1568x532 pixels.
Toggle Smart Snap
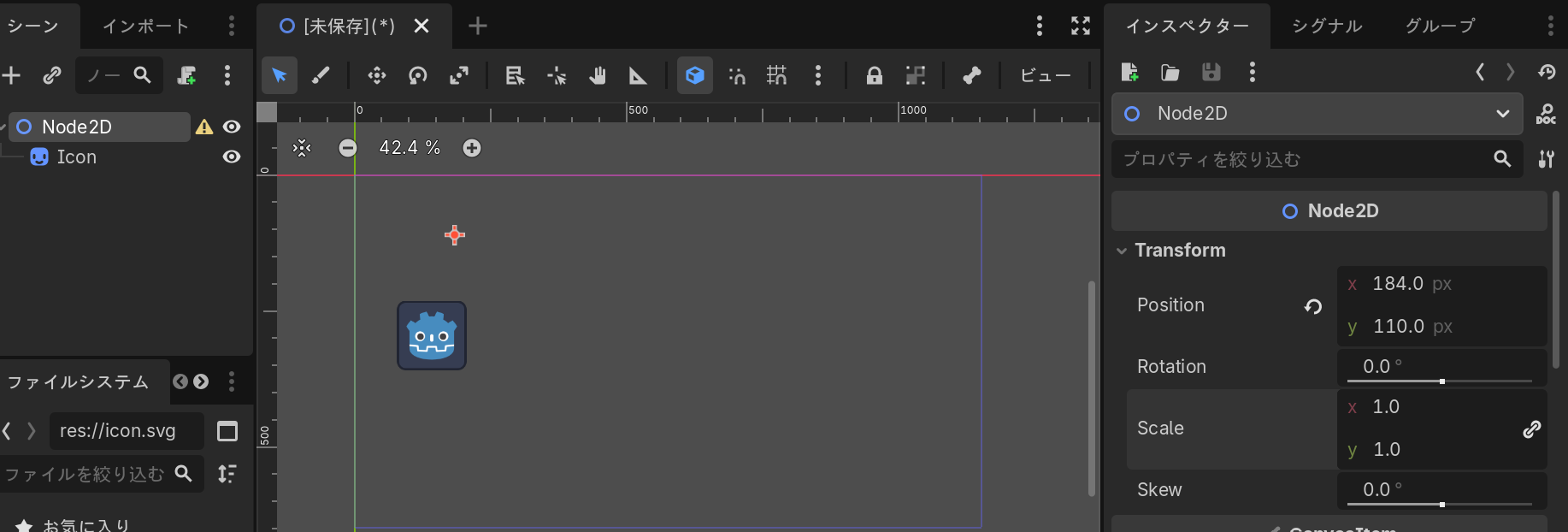pyautogui.click(x=736, y=75)
